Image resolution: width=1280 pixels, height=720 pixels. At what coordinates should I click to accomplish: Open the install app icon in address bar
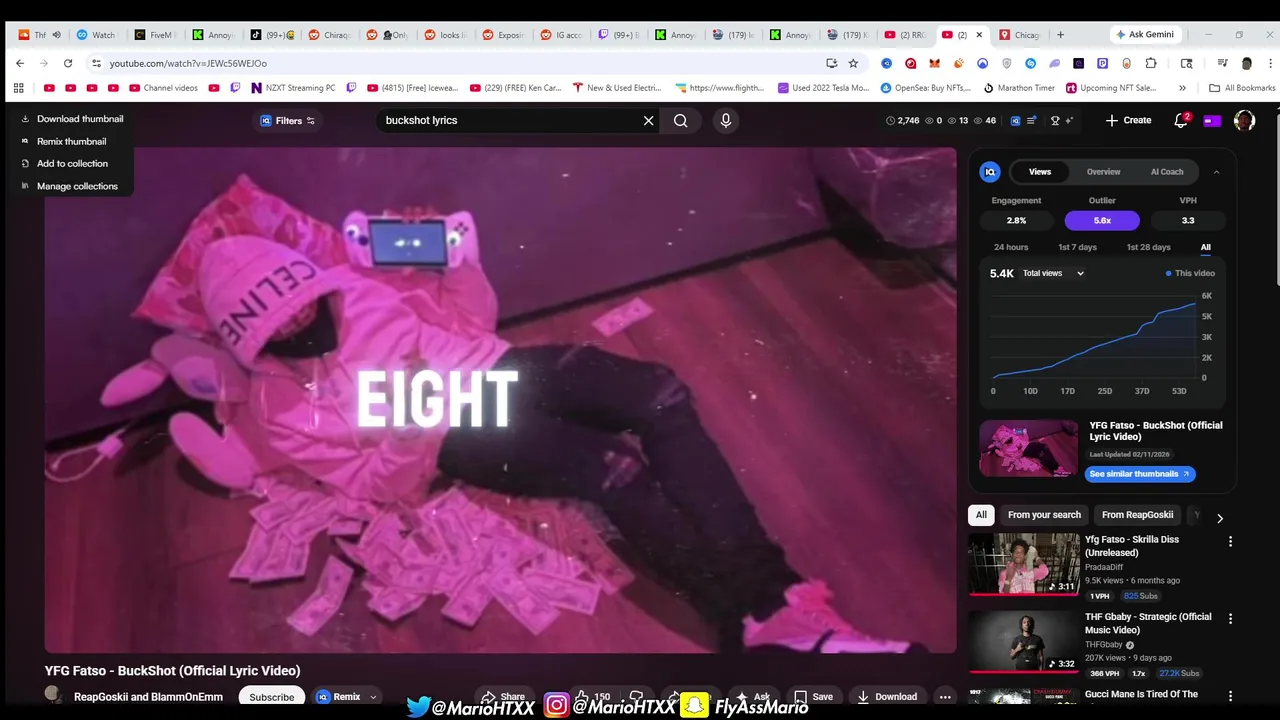pos(831,63)
